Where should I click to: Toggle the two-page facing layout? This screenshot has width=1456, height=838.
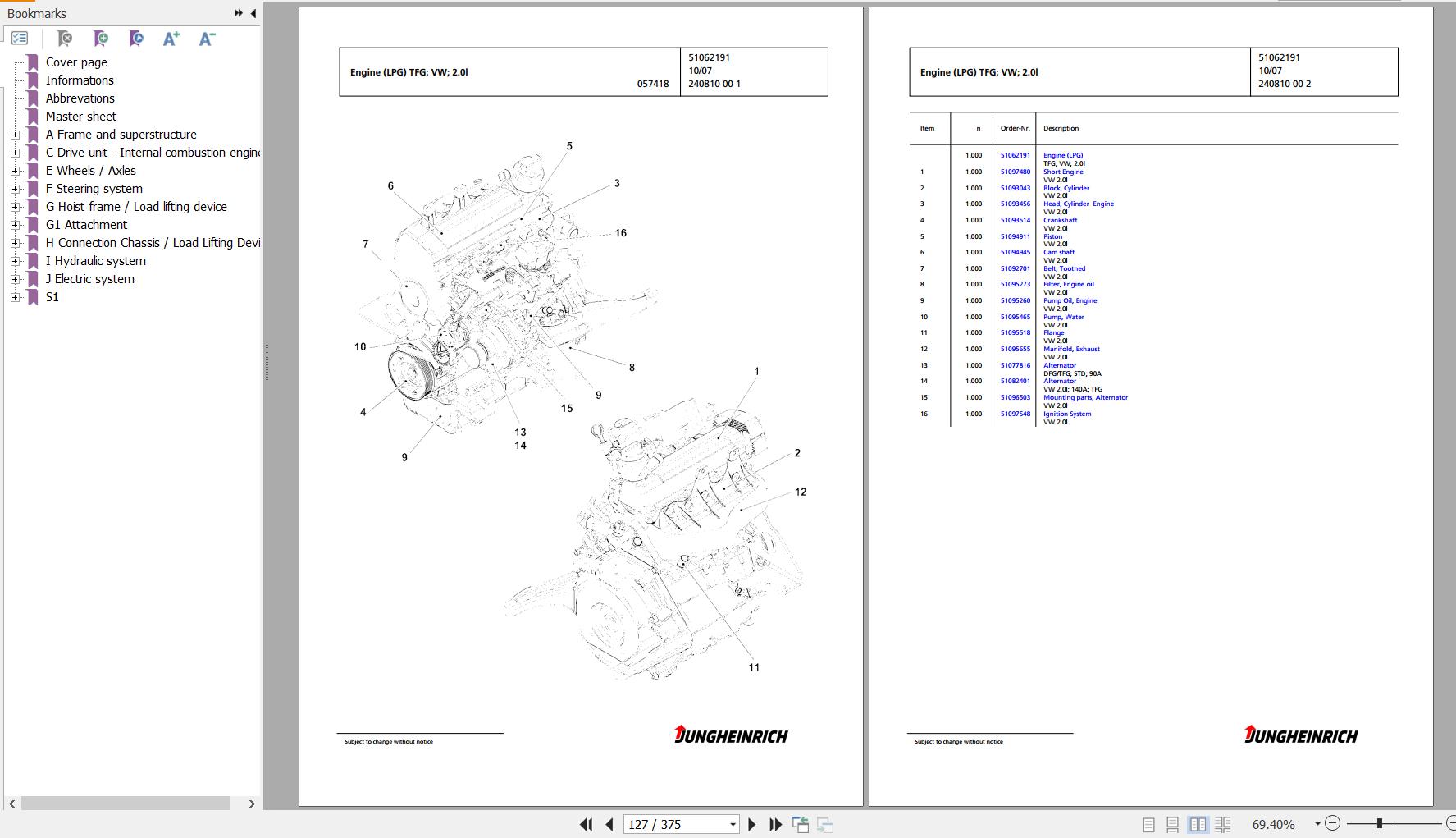[x=1198, y=824]
